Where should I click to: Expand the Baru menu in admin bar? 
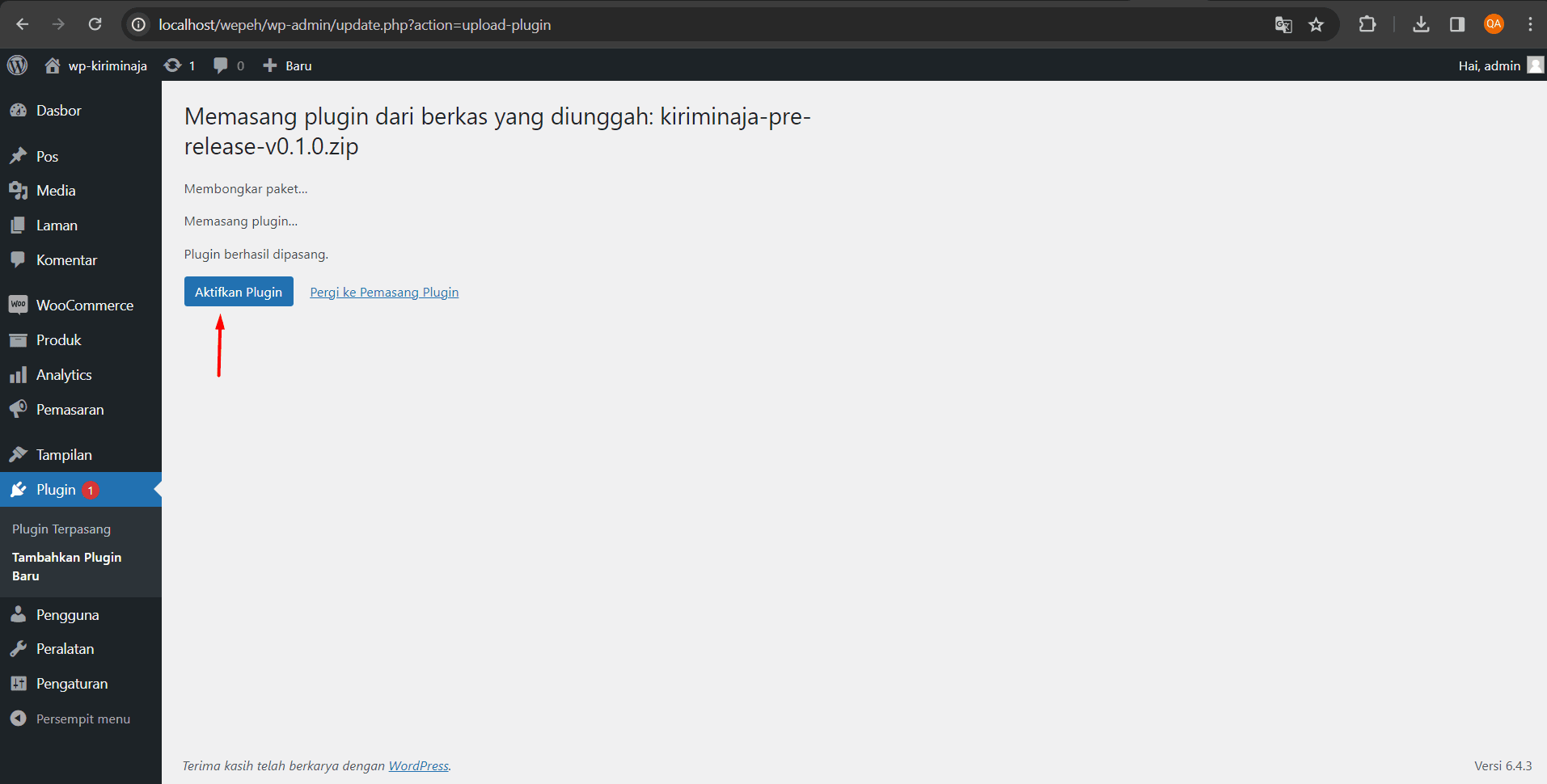pos(286,65)
